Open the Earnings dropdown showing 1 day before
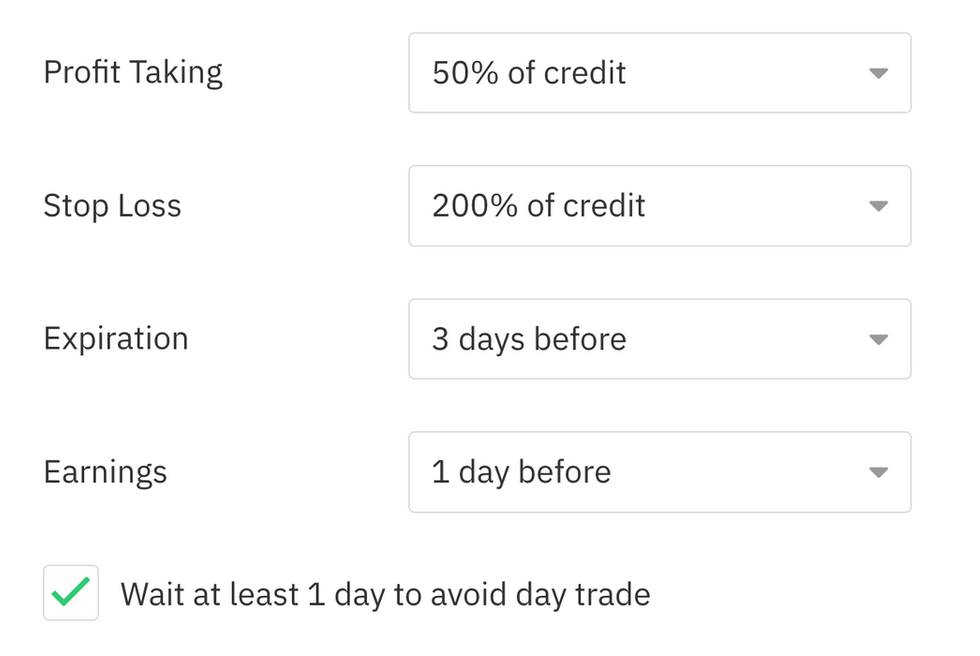Screen dimensions: 980x656 pyautogui.click(x=660, y=471)
